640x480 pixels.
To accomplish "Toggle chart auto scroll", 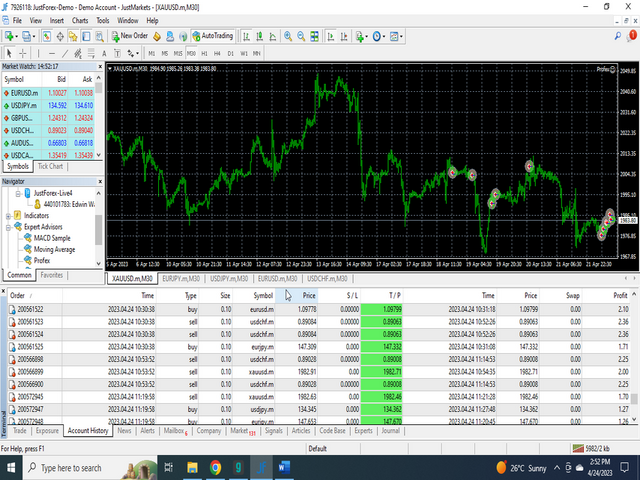I will click(331, 36).
